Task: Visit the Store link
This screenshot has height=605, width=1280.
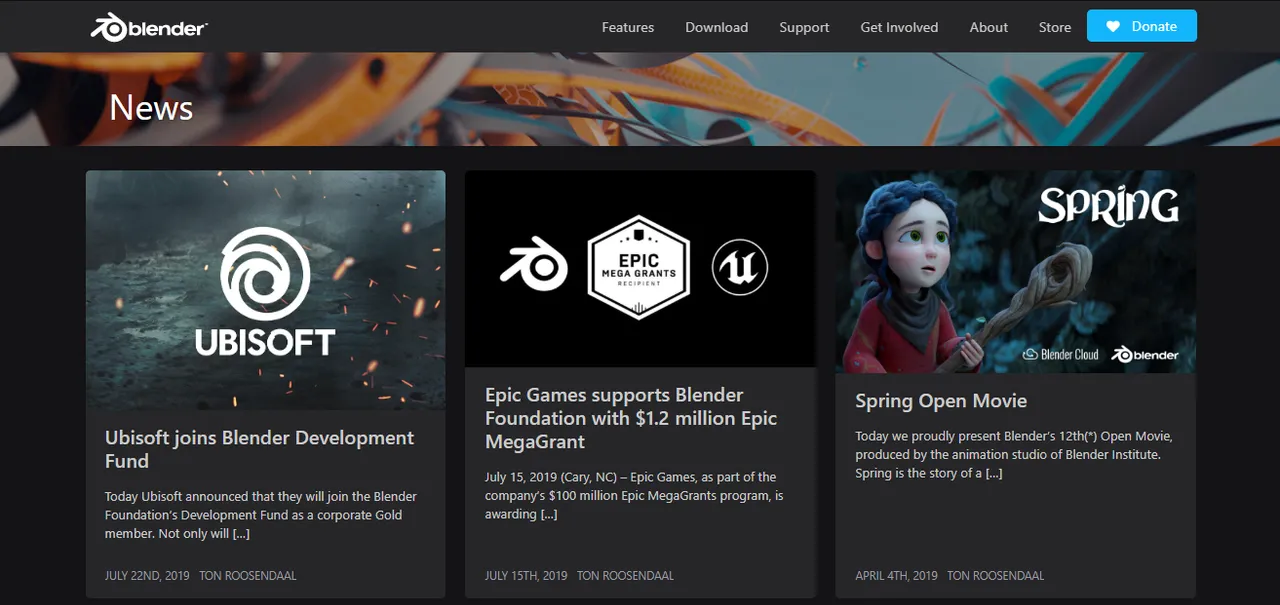Action: (1054, 27)
